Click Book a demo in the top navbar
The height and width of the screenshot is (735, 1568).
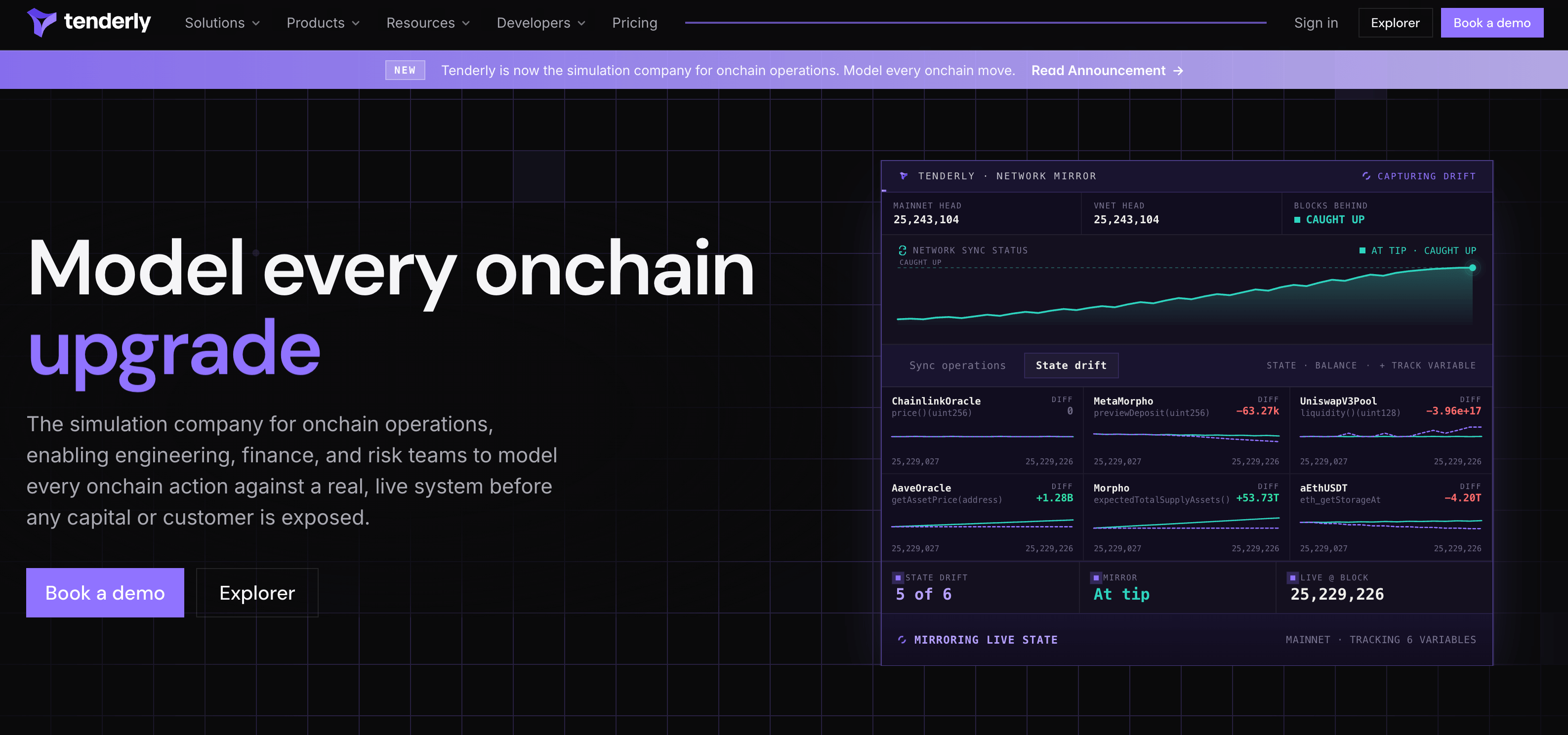tap(1492, 23)
